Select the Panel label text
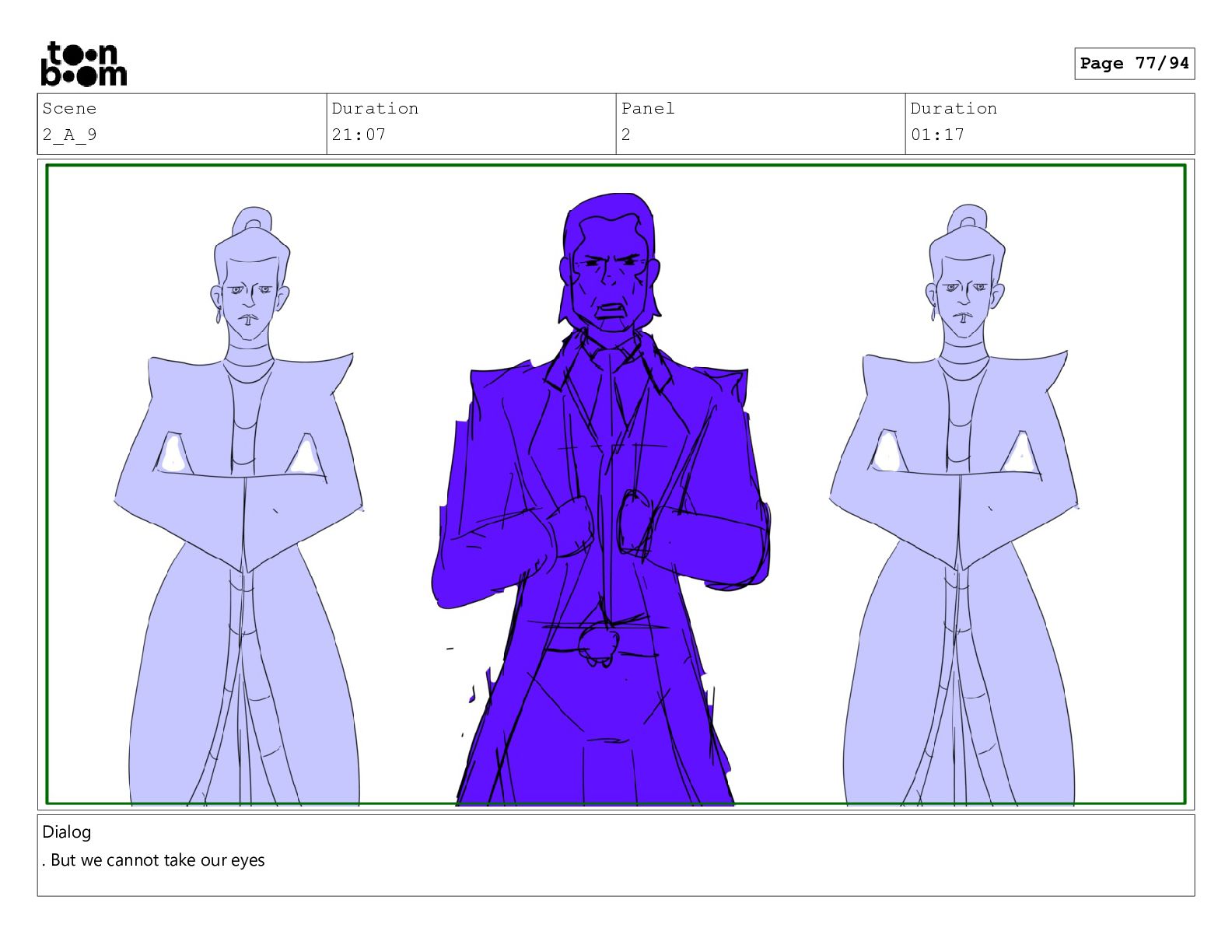 pos(648,109)
